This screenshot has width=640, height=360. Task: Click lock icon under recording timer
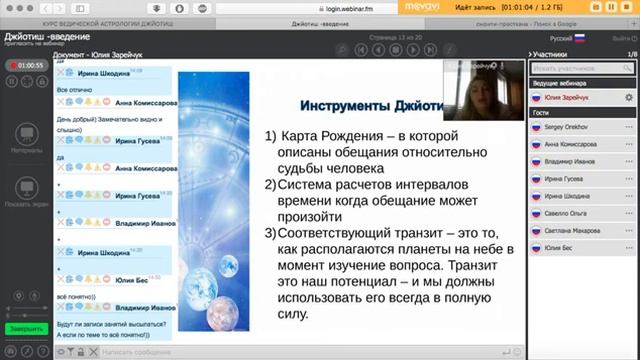pos(42,82)
